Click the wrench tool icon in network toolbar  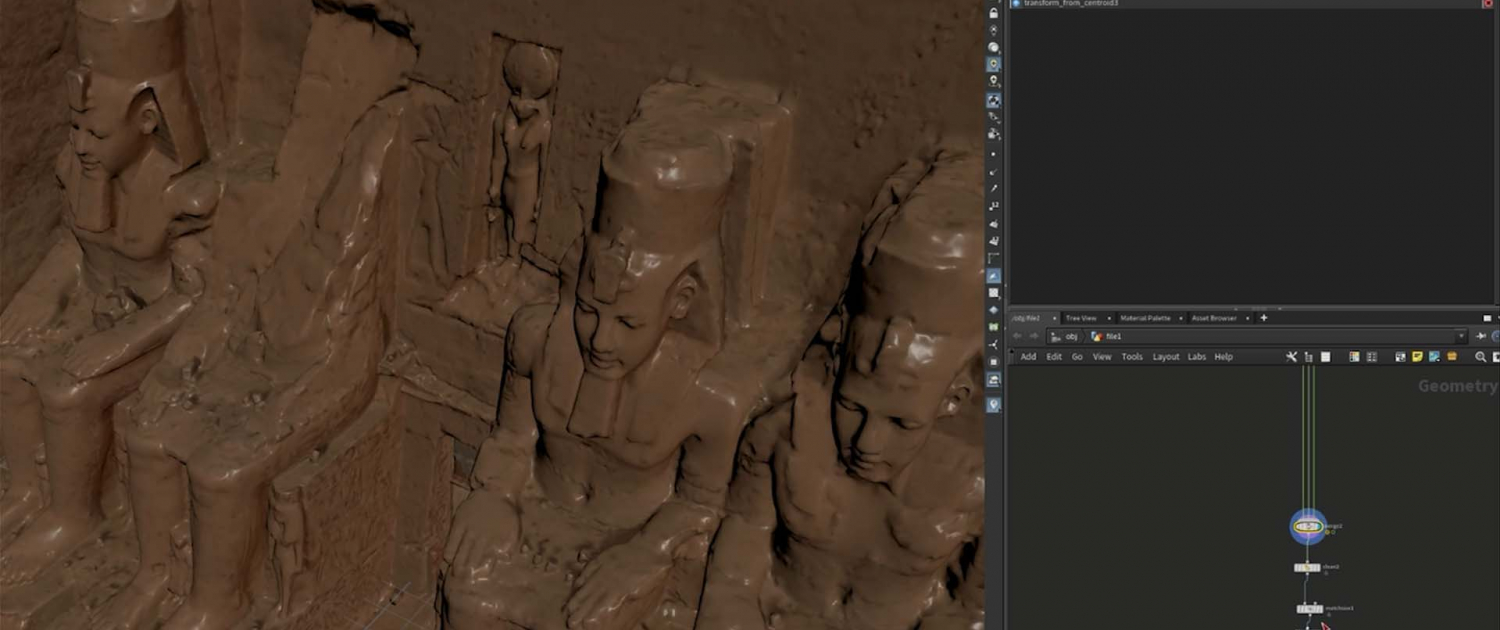[1291, 357]
